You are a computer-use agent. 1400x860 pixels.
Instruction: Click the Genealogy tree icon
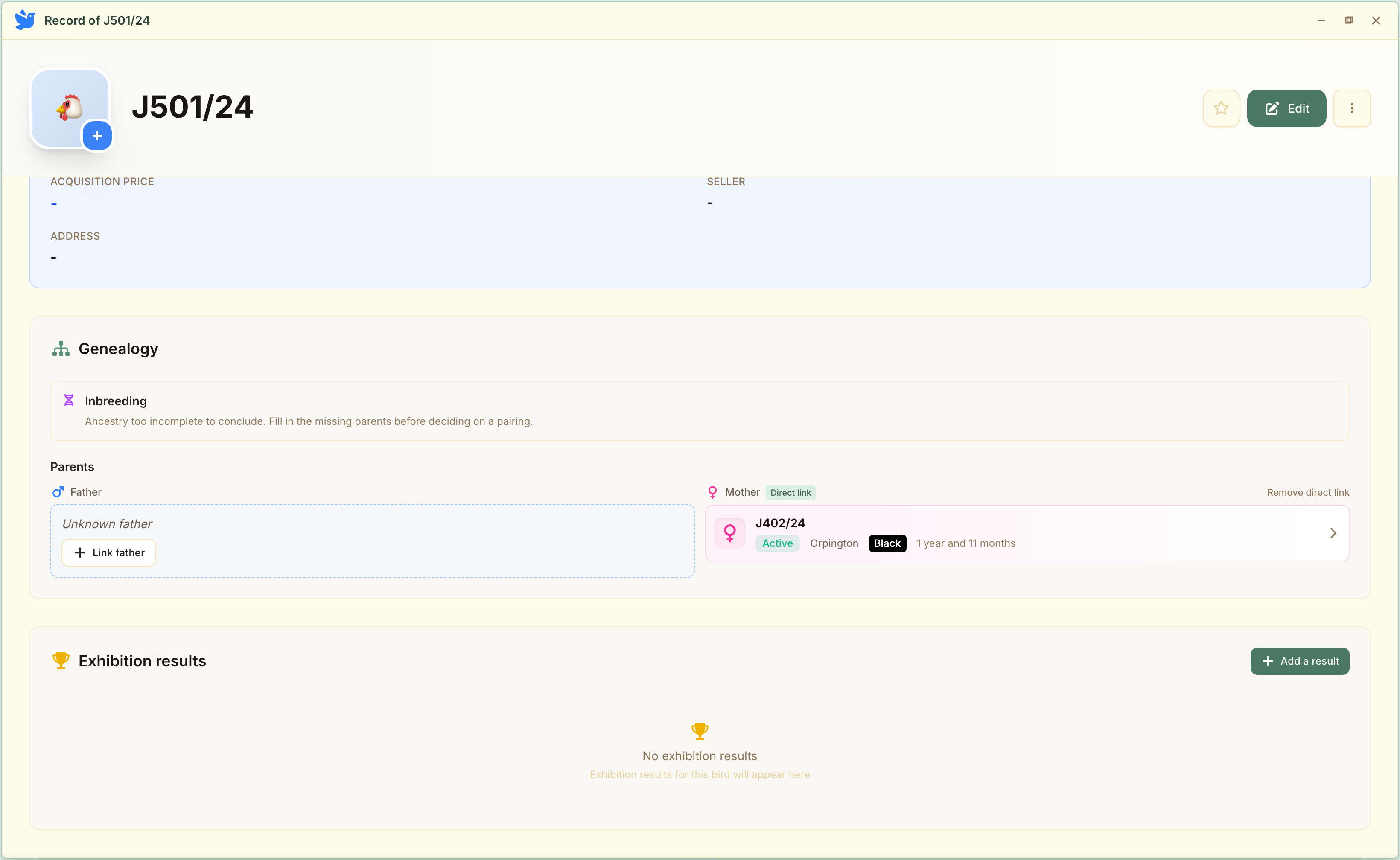coord(61,349)
